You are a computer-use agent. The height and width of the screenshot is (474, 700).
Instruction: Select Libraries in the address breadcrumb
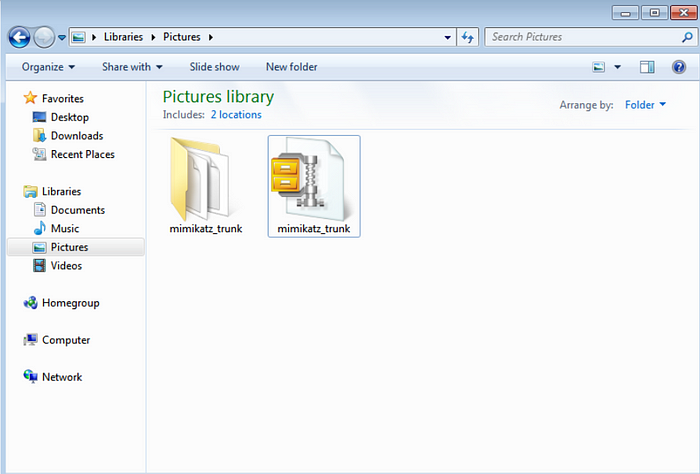click(123, 37)
